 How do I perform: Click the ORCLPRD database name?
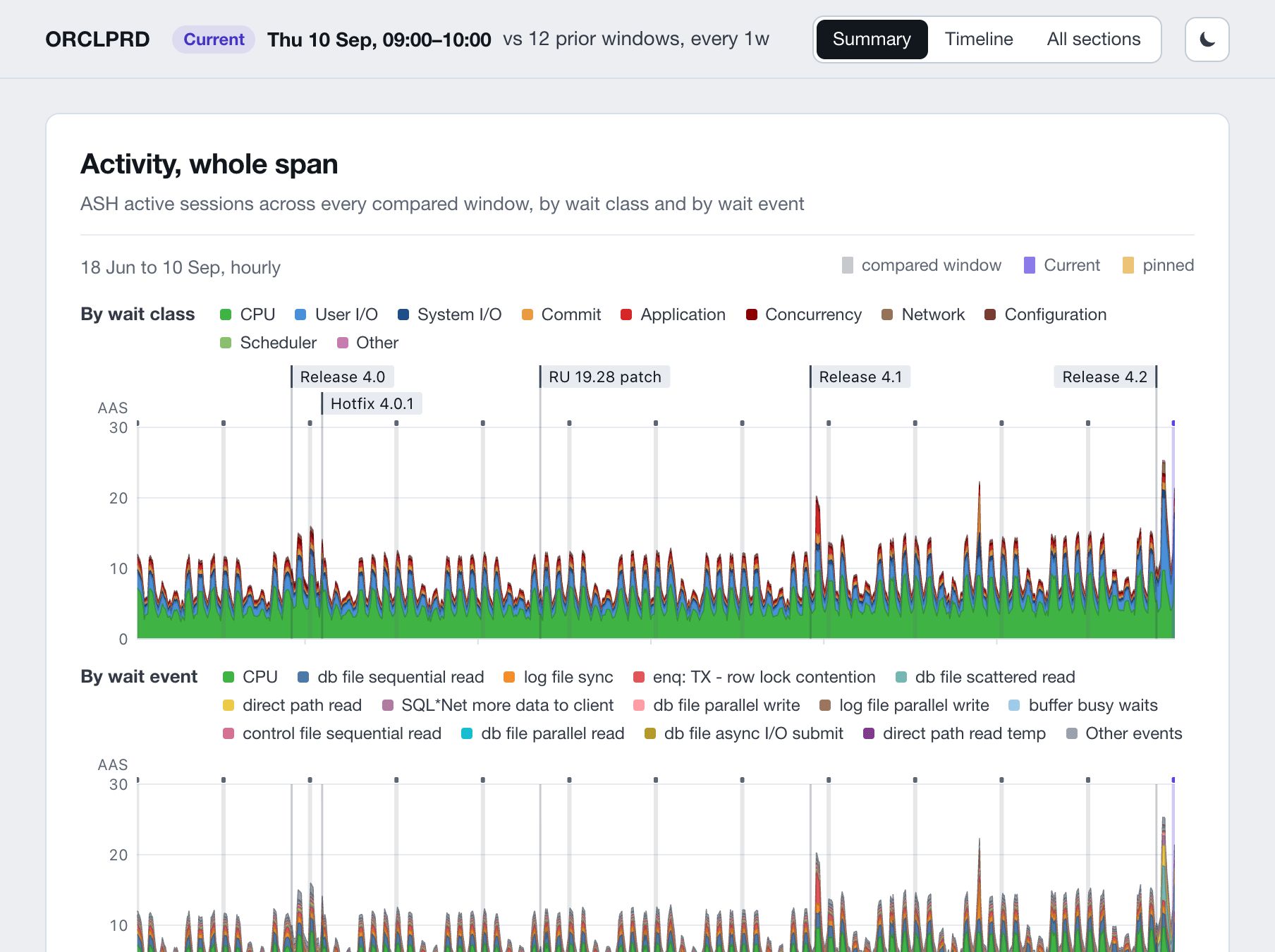(x=97, y=39)
